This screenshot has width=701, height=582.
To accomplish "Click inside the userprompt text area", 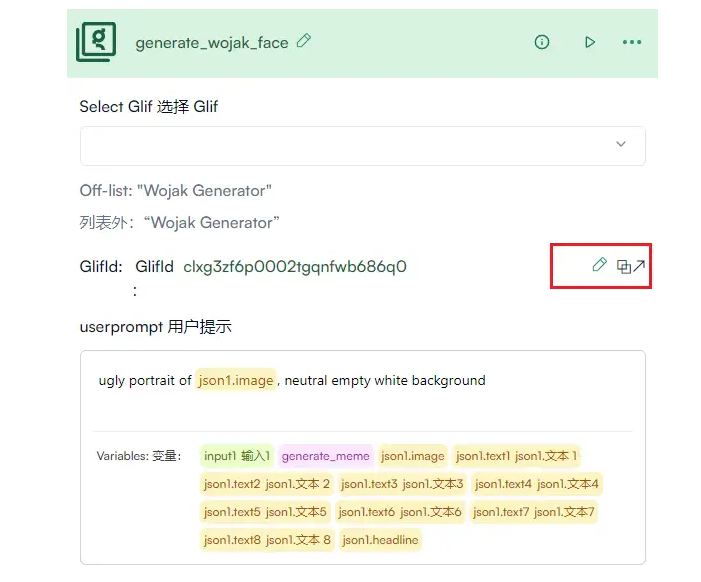I will click(363, 391).
